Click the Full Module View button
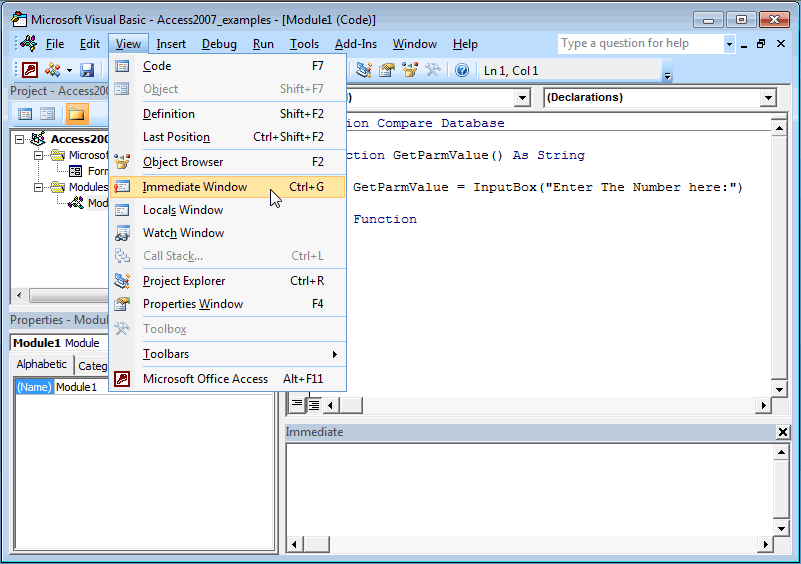The width and height of the screenshot is (801, 564). coord(314,405)
